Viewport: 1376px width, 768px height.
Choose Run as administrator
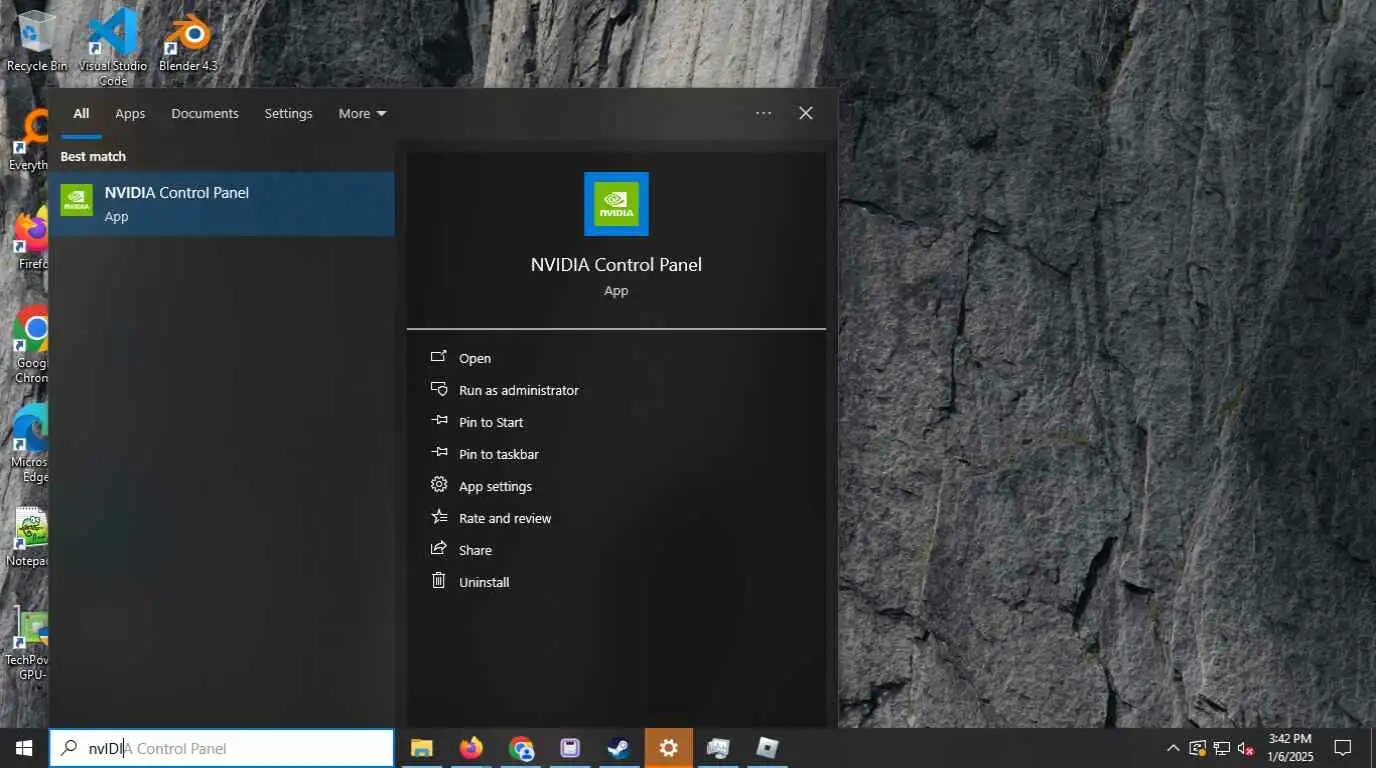(519, 390)
